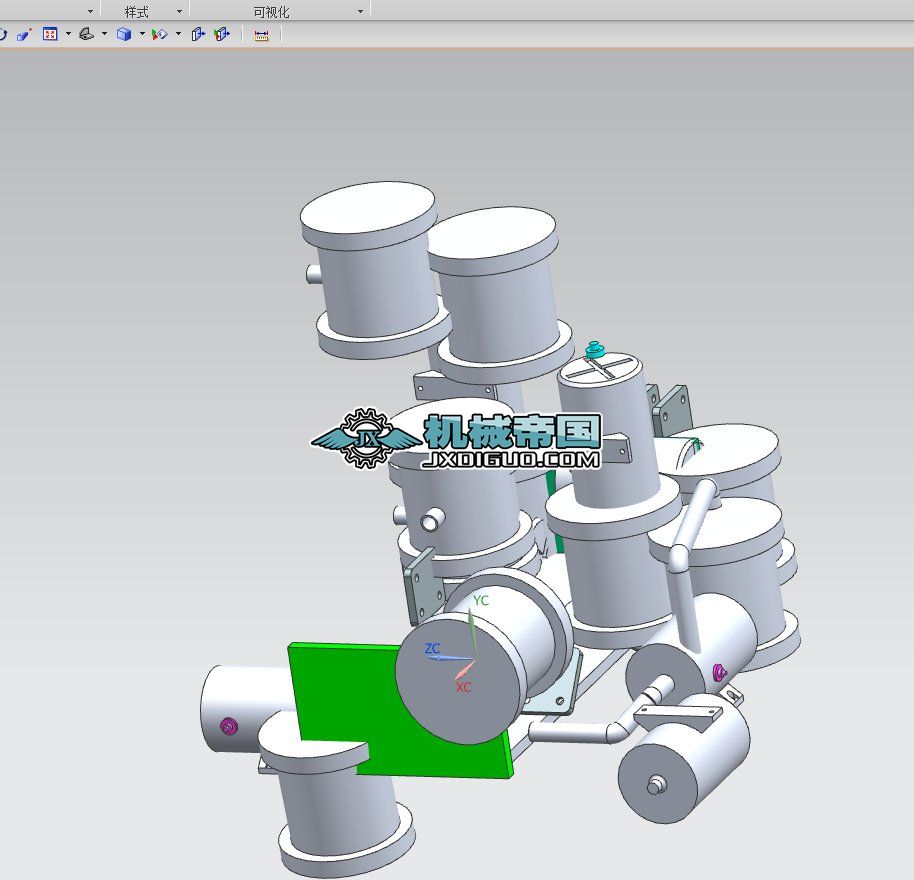The width and height of the screenshot is (914, 880).
Task: Select the view orientation icon
Action: (x=87, y=34)
